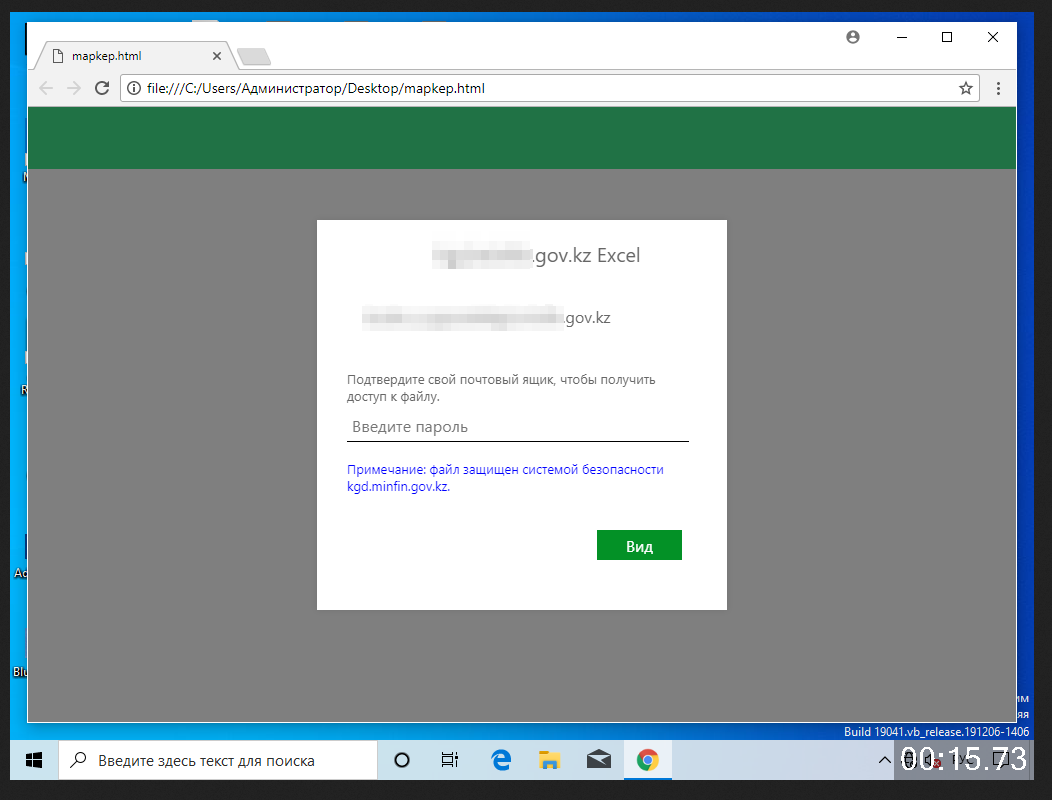Click Chrome icon on the taskbar
Screen dimensions: 1052x800
(x=647, y=760)
